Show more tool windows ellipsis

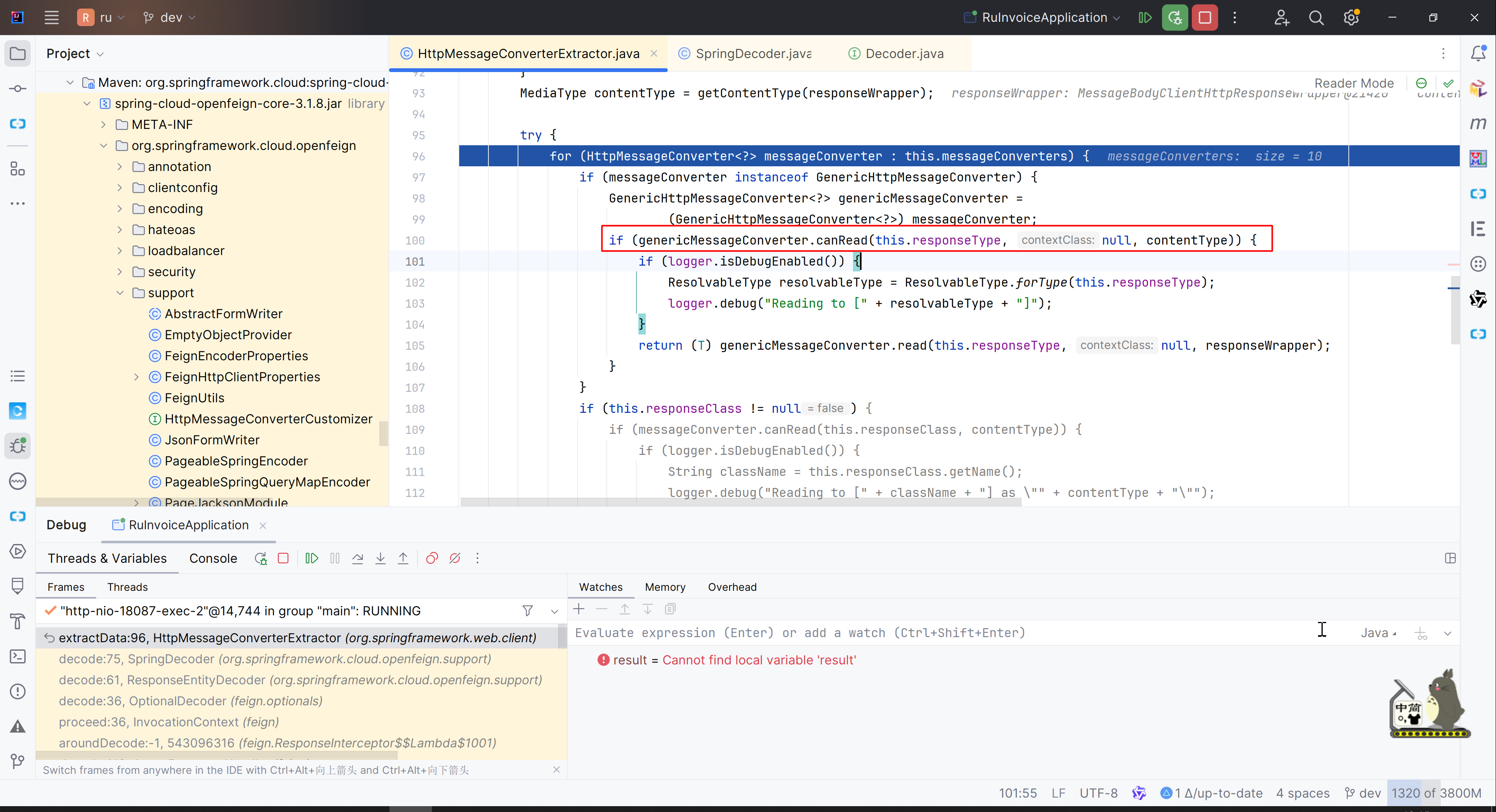click(x=18, y=203)
